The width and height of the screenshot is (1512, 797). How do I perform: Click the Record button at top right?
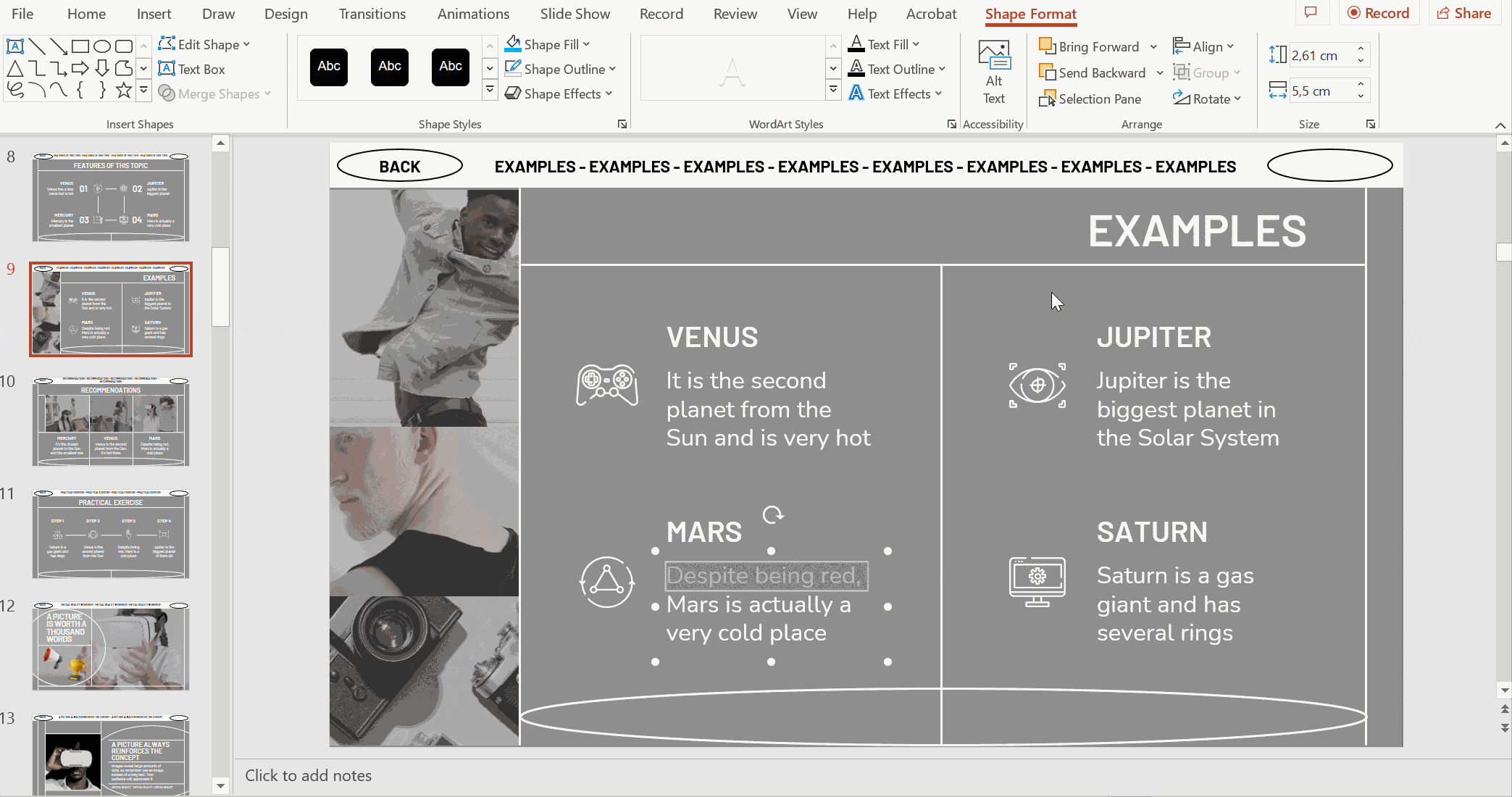pyautogui.click(x=1379, y=13)
